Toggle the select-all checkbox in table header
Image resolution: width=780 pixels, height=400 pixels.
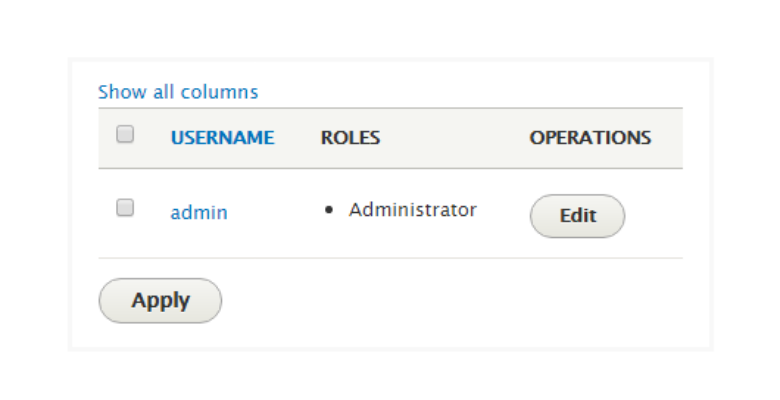pos(125,134)
